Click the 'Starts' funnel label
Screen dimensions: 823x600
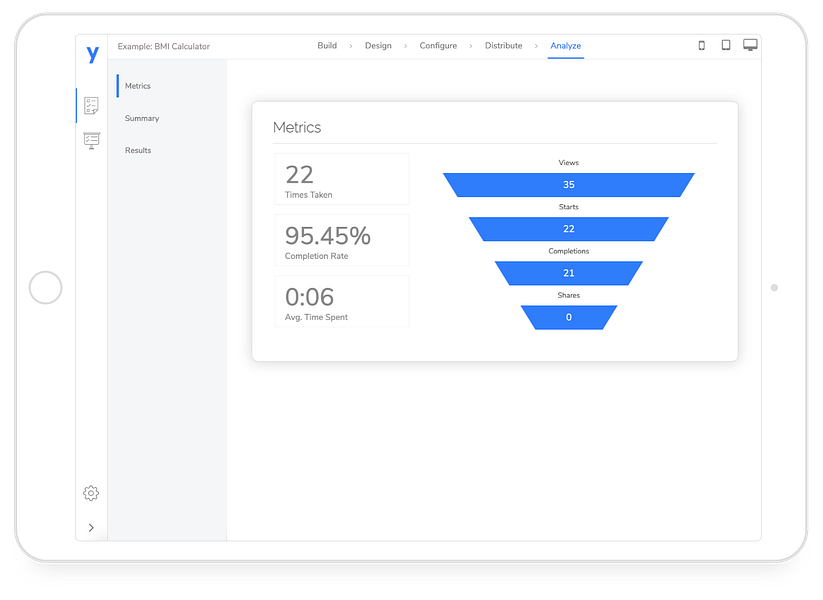(568, 207)
